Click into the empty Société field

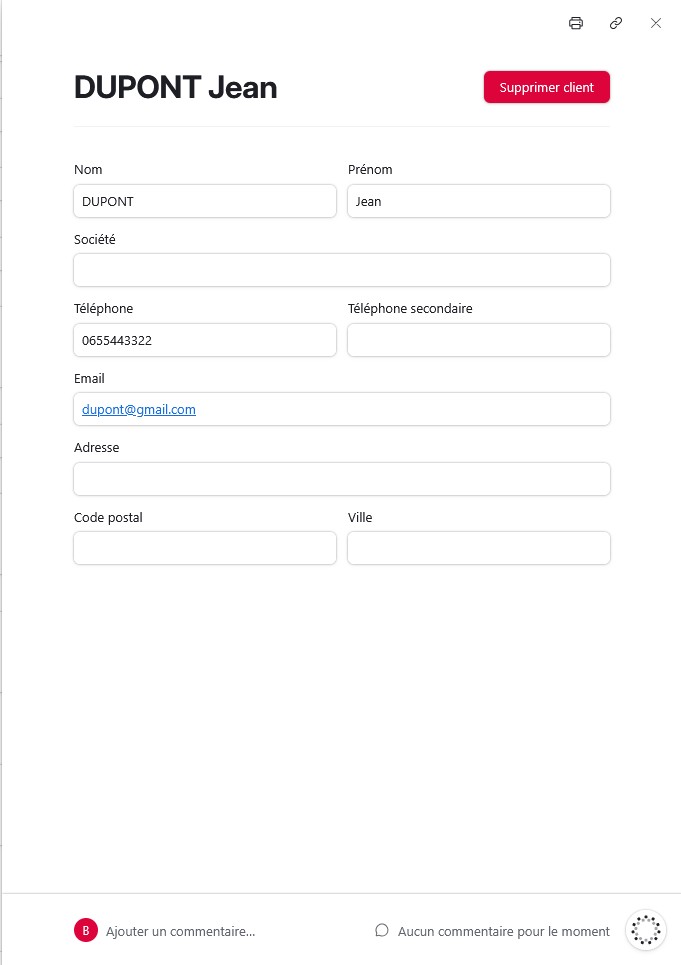click(x=341, y=270)
